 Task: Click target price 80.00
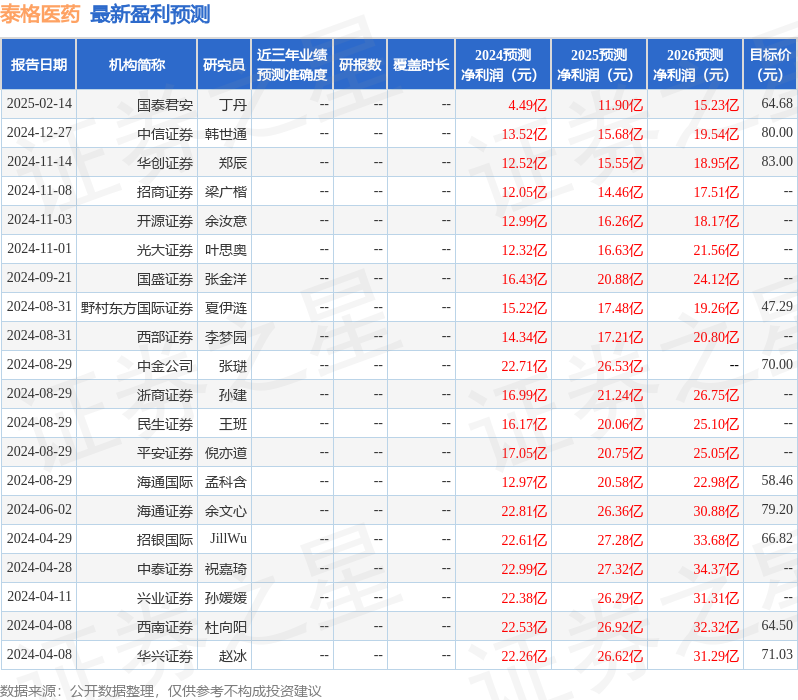[777, 132]
